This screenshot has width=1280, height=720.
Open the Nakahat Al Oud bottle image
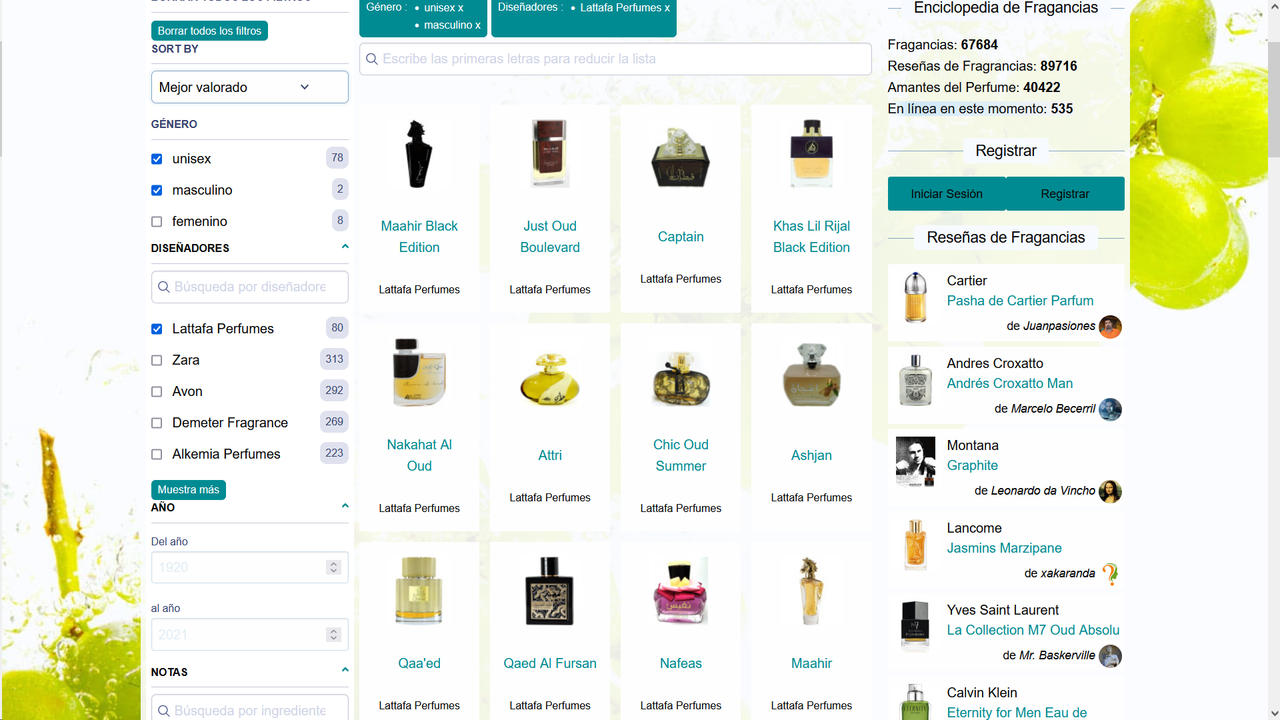pyautogui.click(x=419, y=372)
